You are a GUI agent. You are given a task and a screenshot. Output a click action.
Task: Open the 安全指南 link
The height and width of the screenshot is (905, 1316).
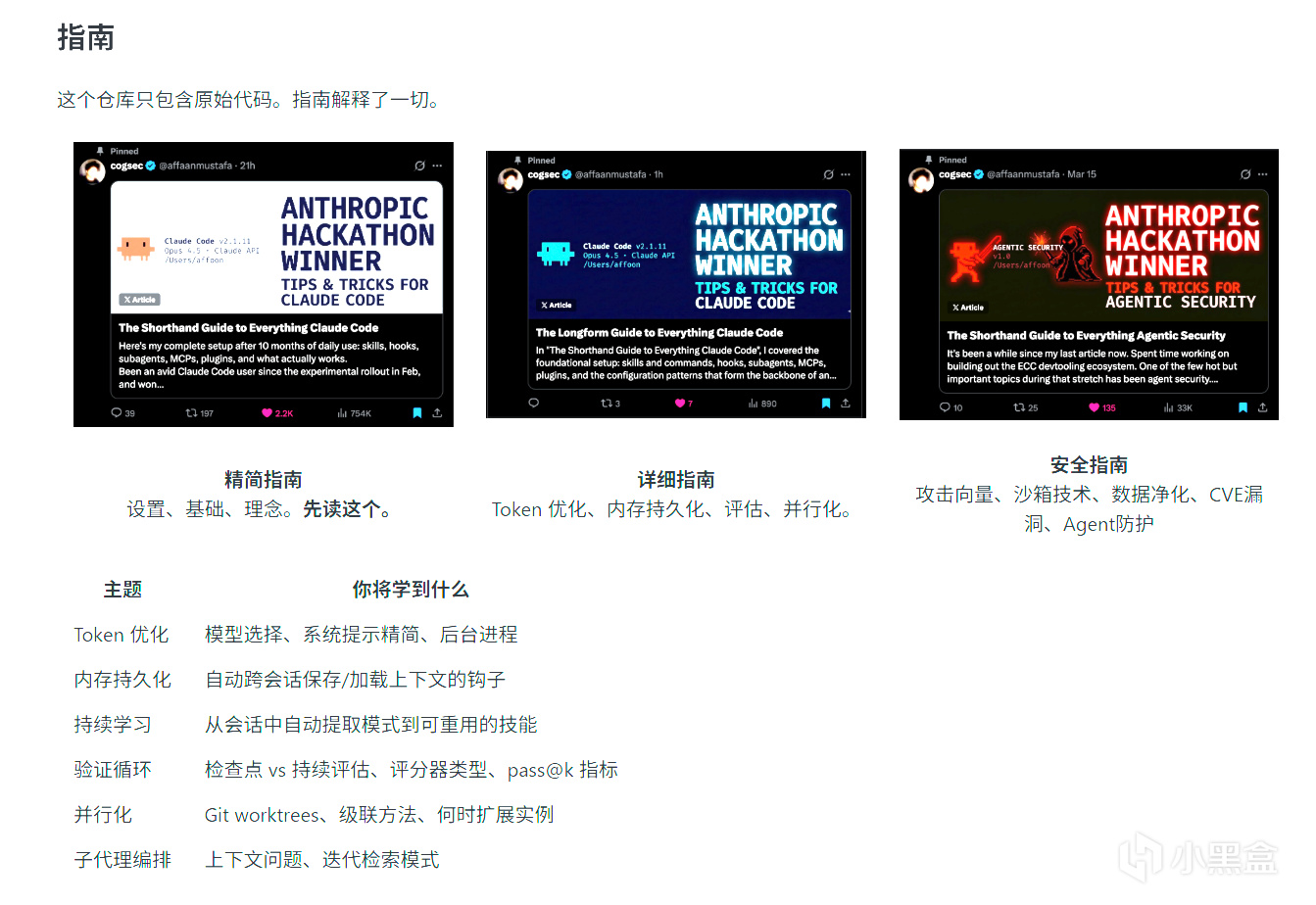tap(1089, 465)
